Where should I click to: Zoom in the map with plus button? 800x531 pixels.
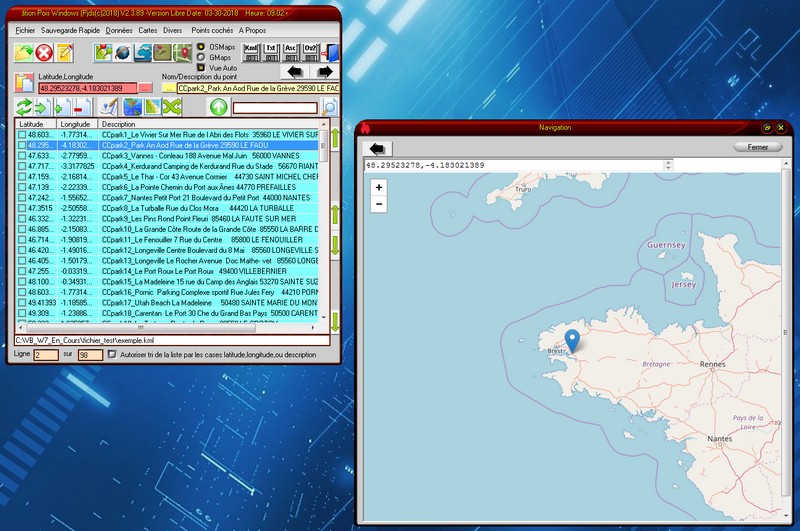(378, 187)
